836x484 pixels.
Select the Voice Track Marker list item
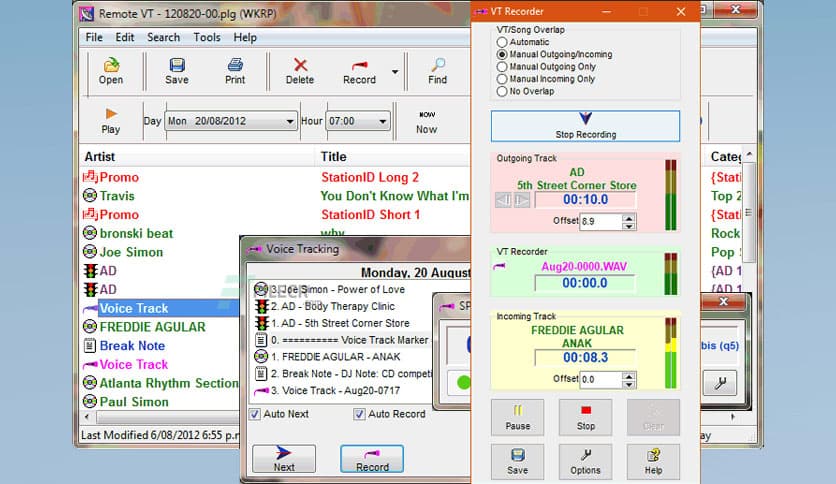click(341, 340)
